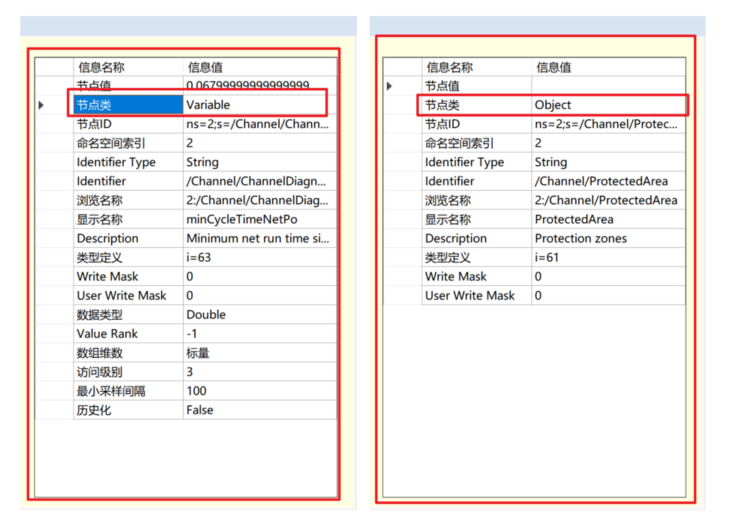Image resolution: width=736 pixels, height=519 pixels.
Task: Select 历史化 label cell
Action: [128, 410]
